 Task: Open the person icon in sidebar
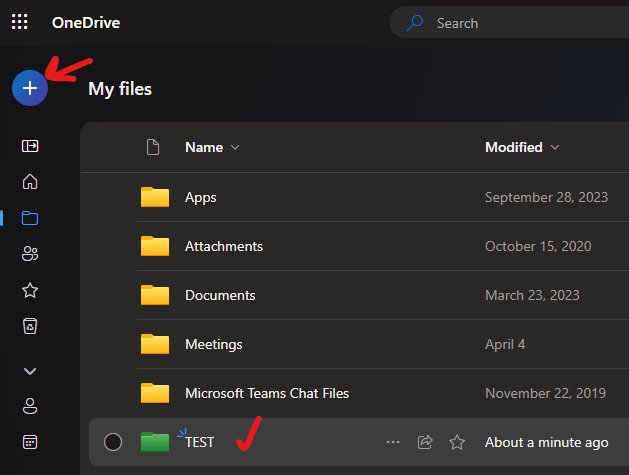point(30,406)
